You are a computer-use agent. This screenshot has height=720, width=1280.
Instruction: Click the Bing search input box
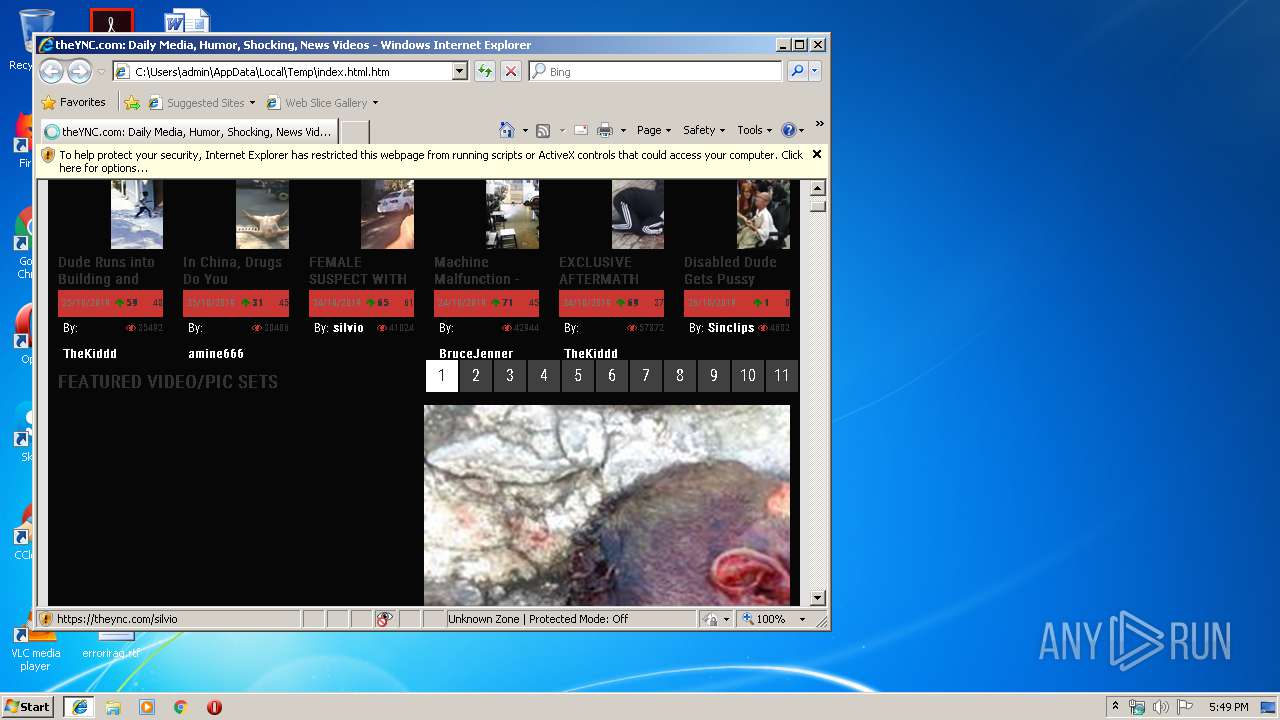[656, 71]
